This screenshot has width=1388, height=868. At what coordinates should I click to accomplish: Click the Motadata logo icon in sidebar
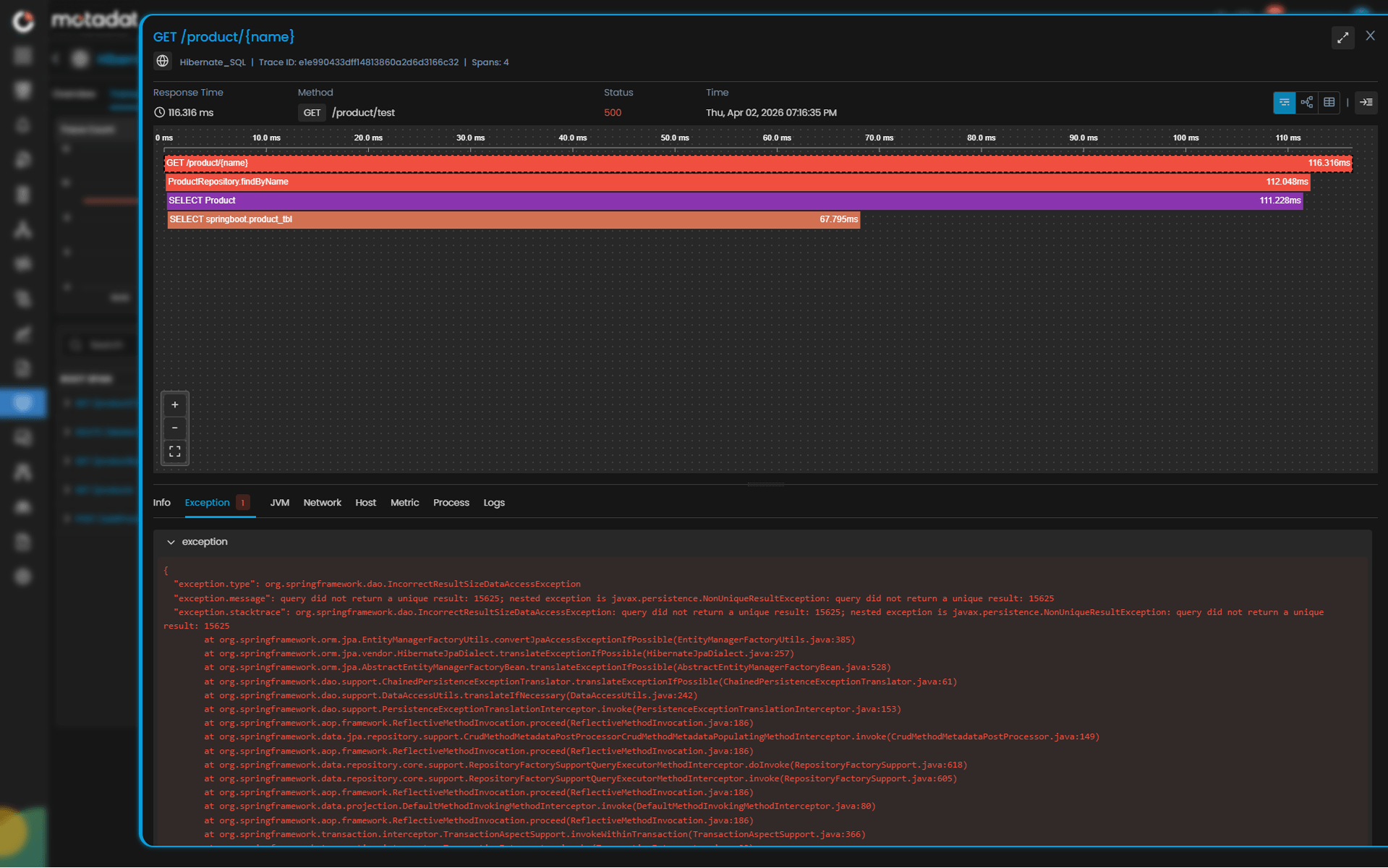[x=23, y=21]
